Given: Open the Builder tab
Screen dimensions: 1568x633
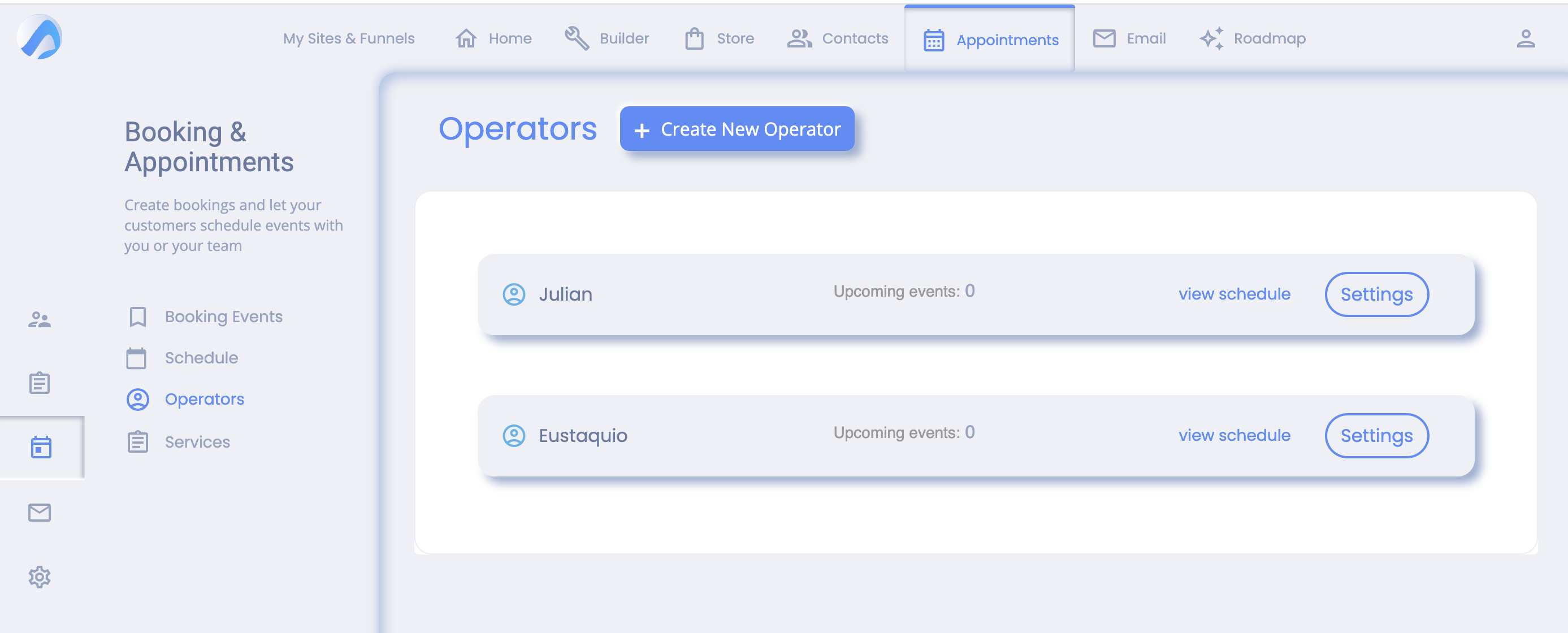Looking at the screenshot, I should point(607,39).
